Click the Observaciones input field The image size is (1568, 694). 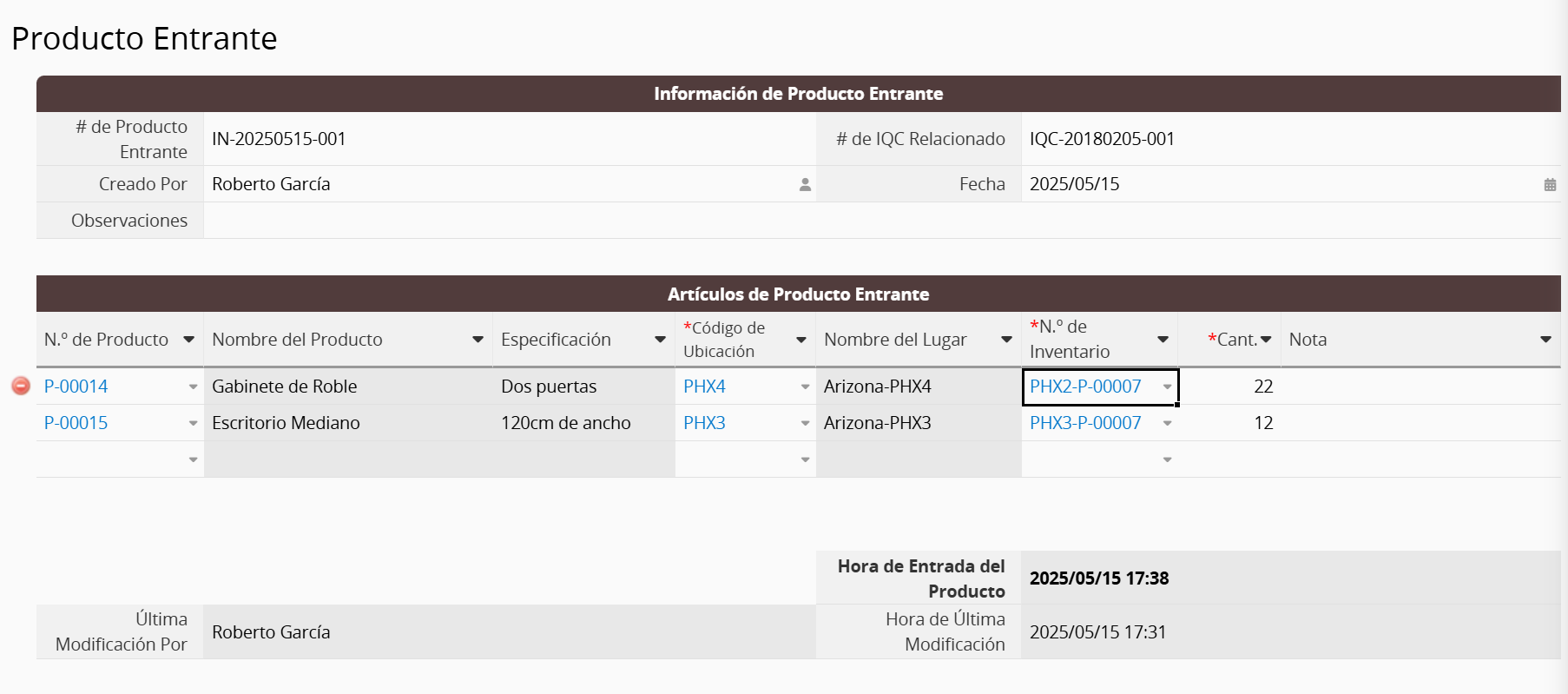point(881,221)
